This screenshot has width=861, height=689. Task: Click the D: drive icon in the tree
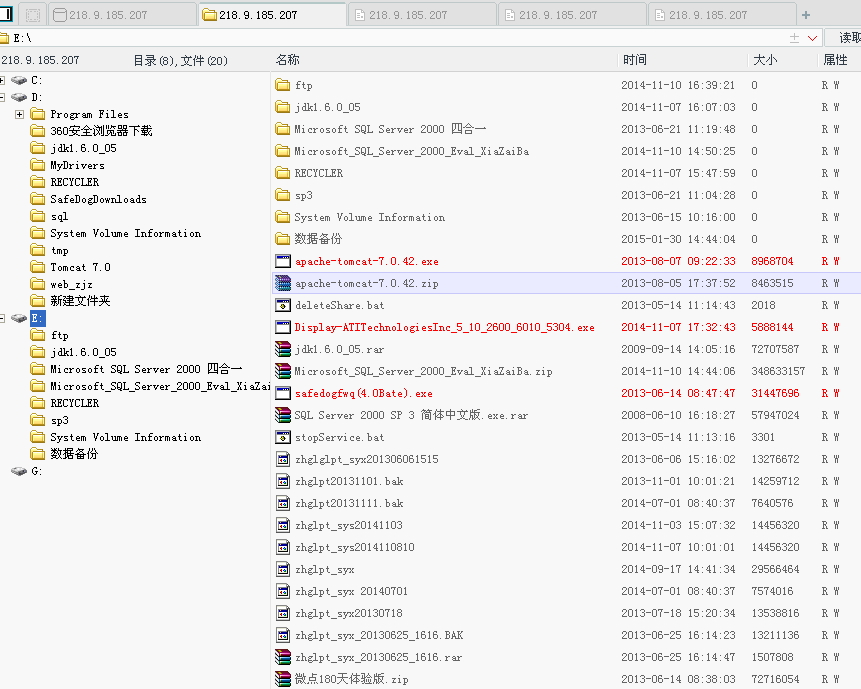(x=19, y=97)
